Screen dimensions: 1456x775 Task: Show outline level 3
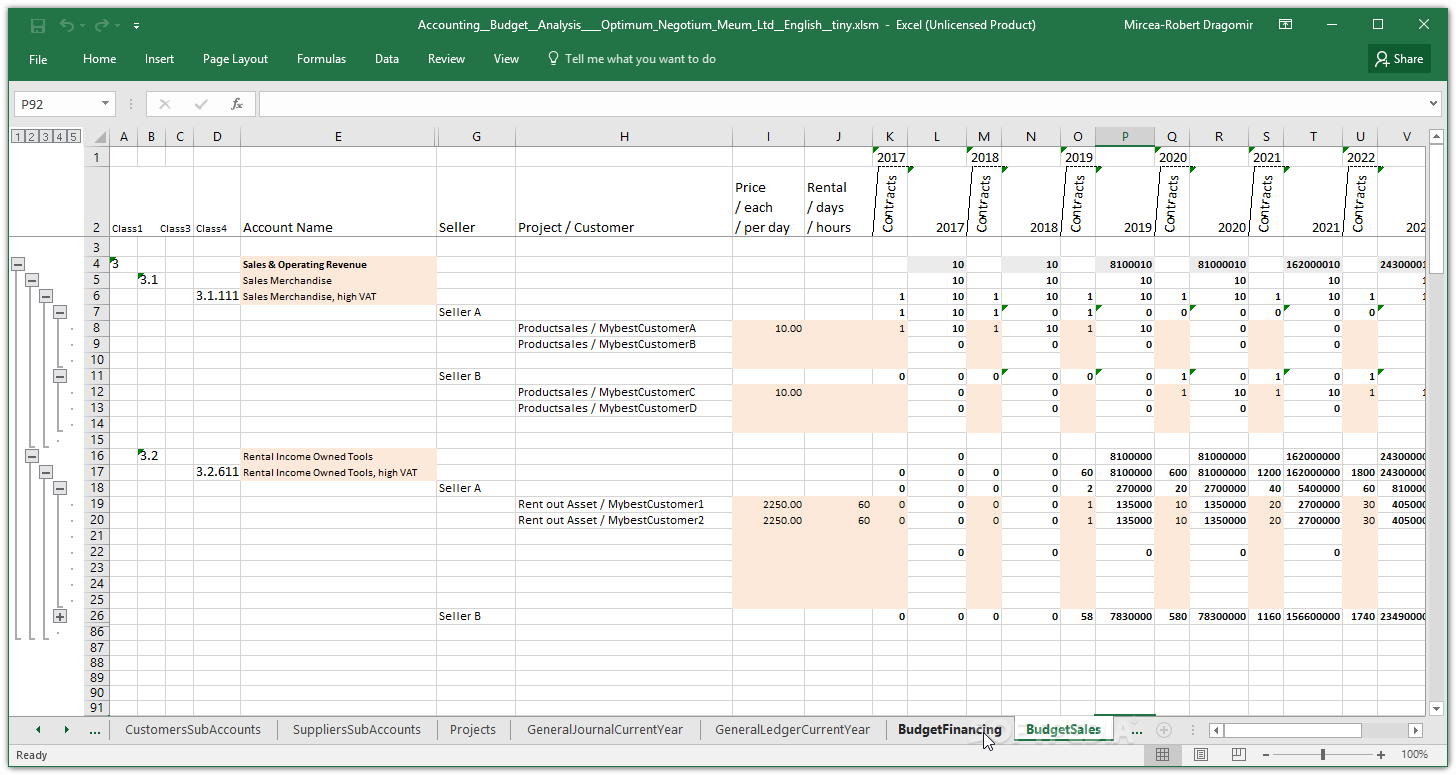coord(46,137)
